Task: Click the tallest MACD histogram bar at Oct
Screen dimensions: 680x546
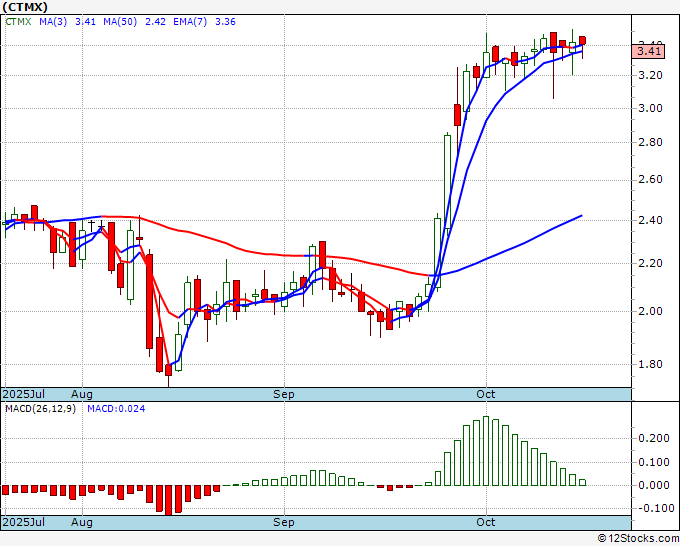Action: click(x=486, y=451)
